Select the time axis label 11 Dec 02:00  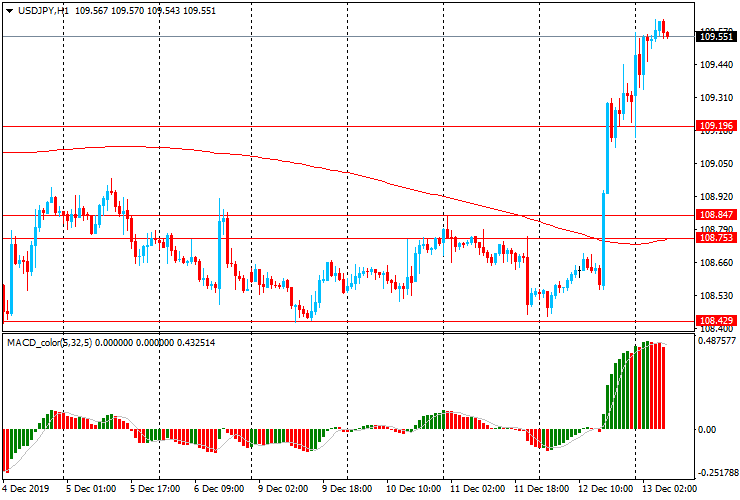(478, 489)
